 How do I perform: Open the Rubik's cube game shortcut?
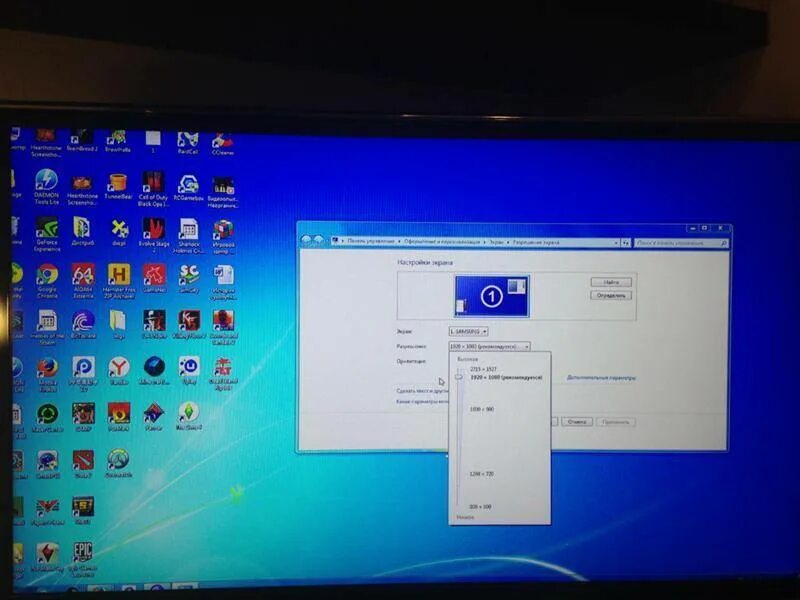pyautogui.click(x=223, y=237)
